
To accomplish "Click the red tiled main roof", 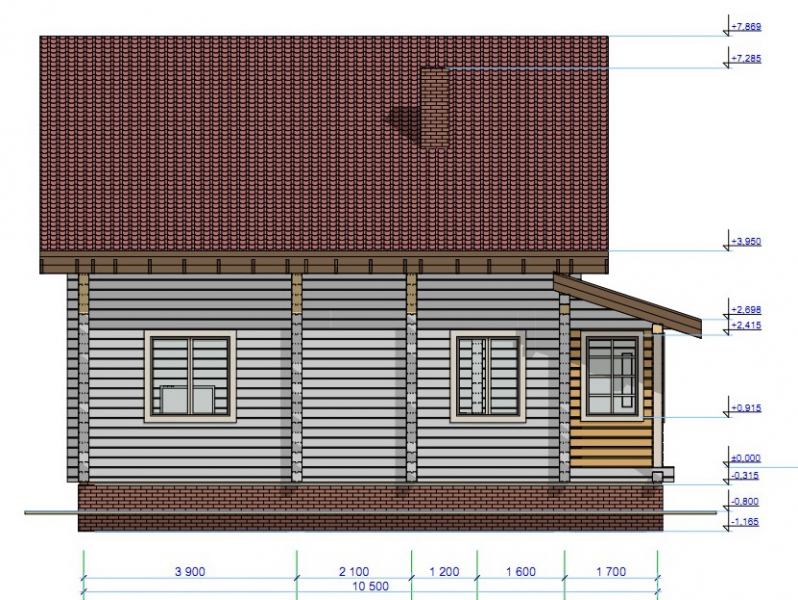I will 324,144.
